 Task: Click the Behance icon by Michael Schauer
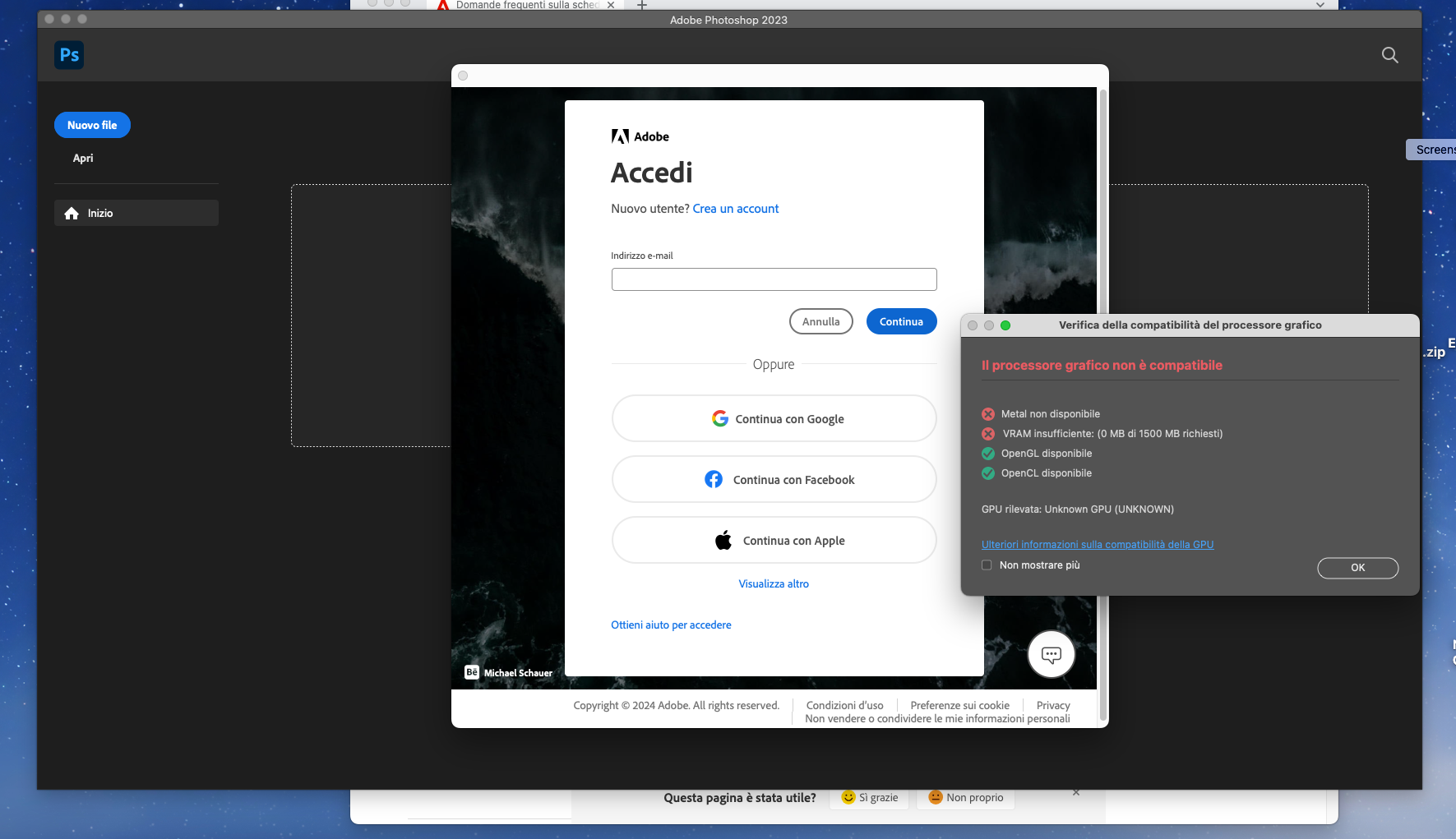[x=472, y=672]
